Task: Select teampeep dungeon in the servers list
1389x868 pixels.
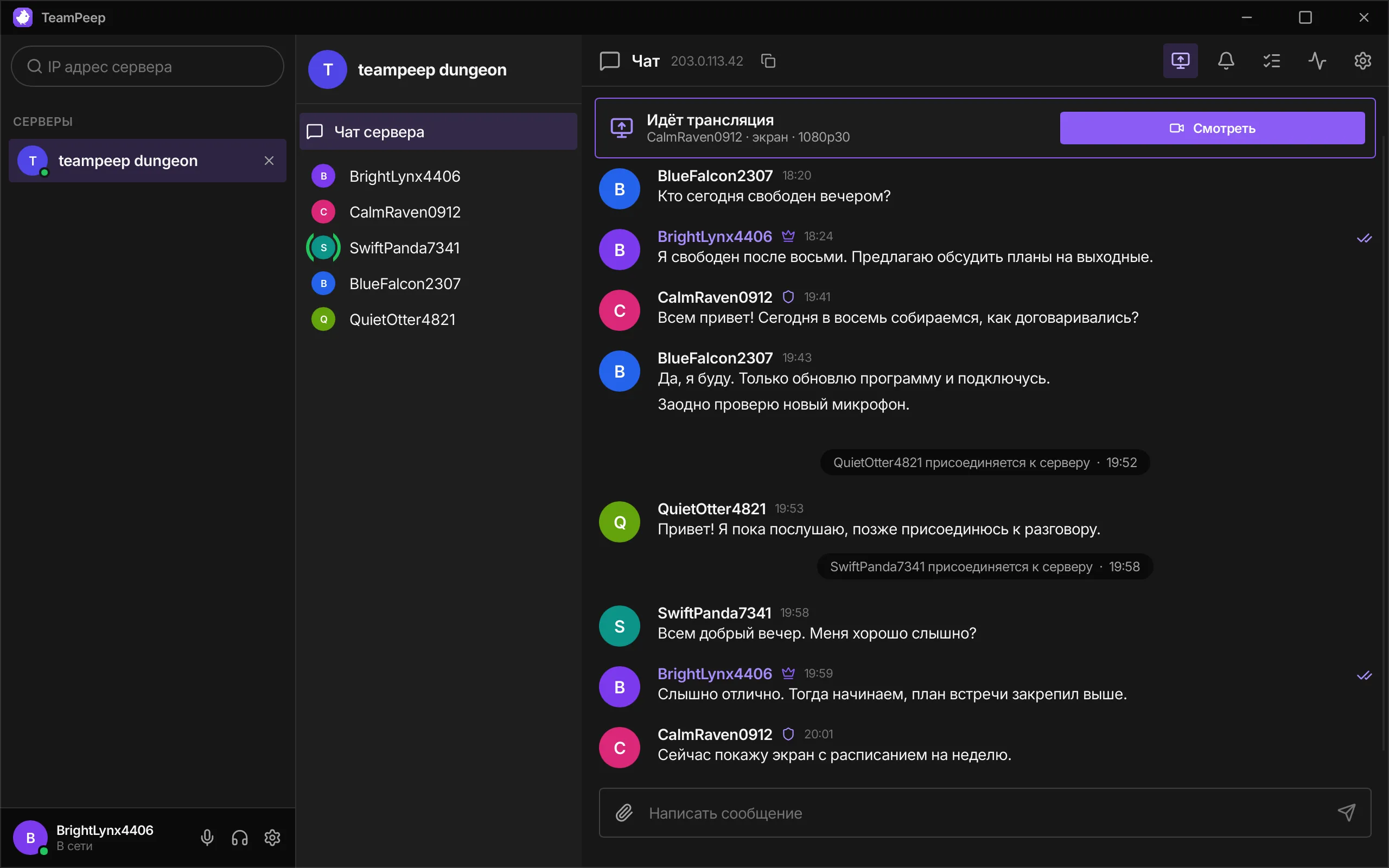Action: pos(148,161)
